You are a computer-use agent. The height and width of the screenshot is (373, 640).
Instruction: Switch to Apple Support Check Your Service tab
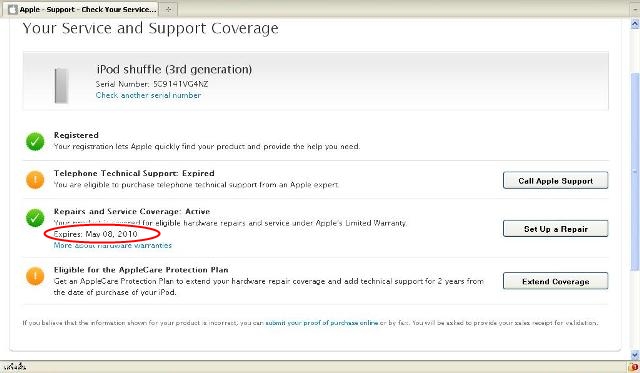(x=81, y=9)
